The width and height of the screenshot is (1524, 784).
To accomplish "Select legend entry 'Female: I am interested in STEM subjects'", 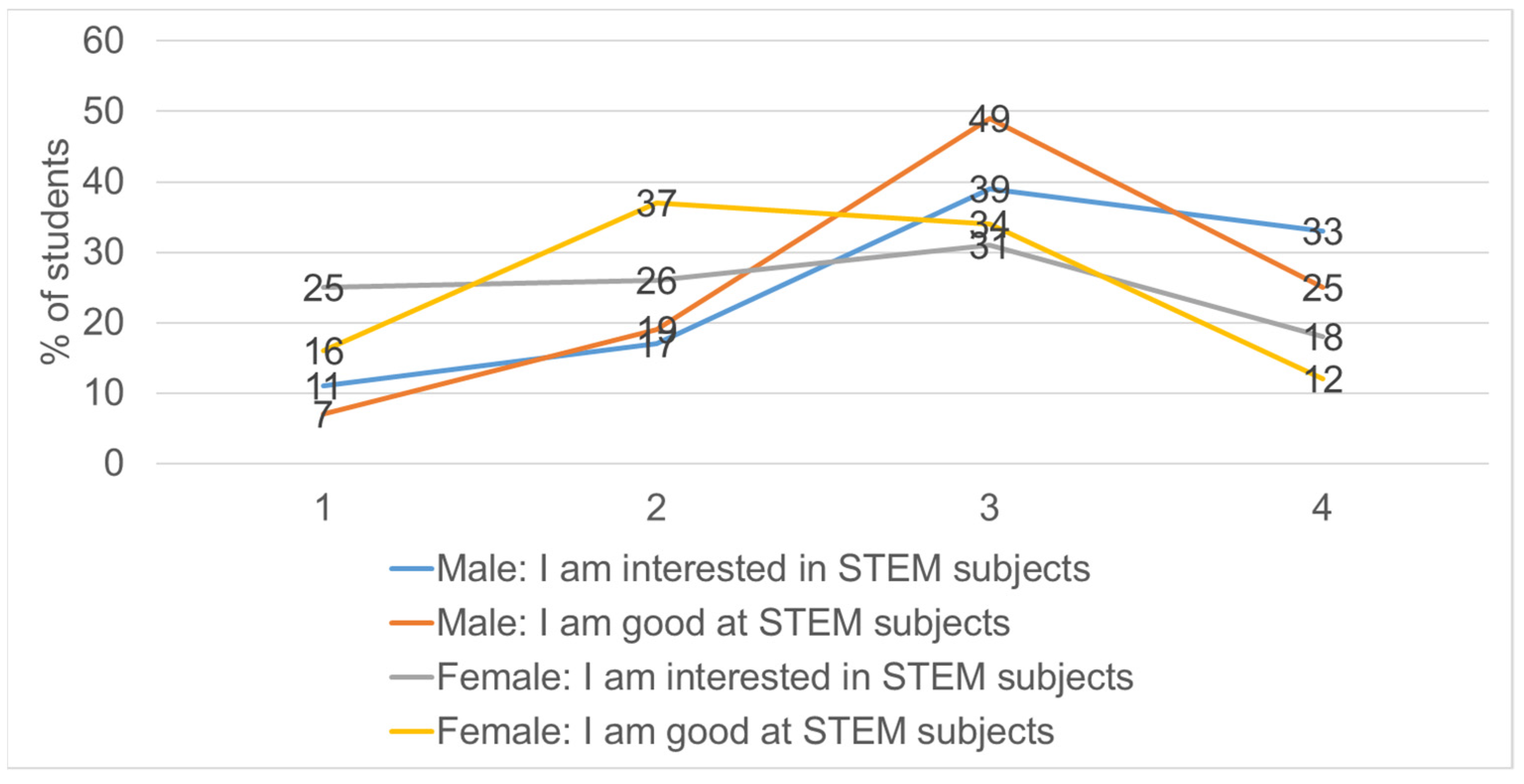I will coord(784,677).
